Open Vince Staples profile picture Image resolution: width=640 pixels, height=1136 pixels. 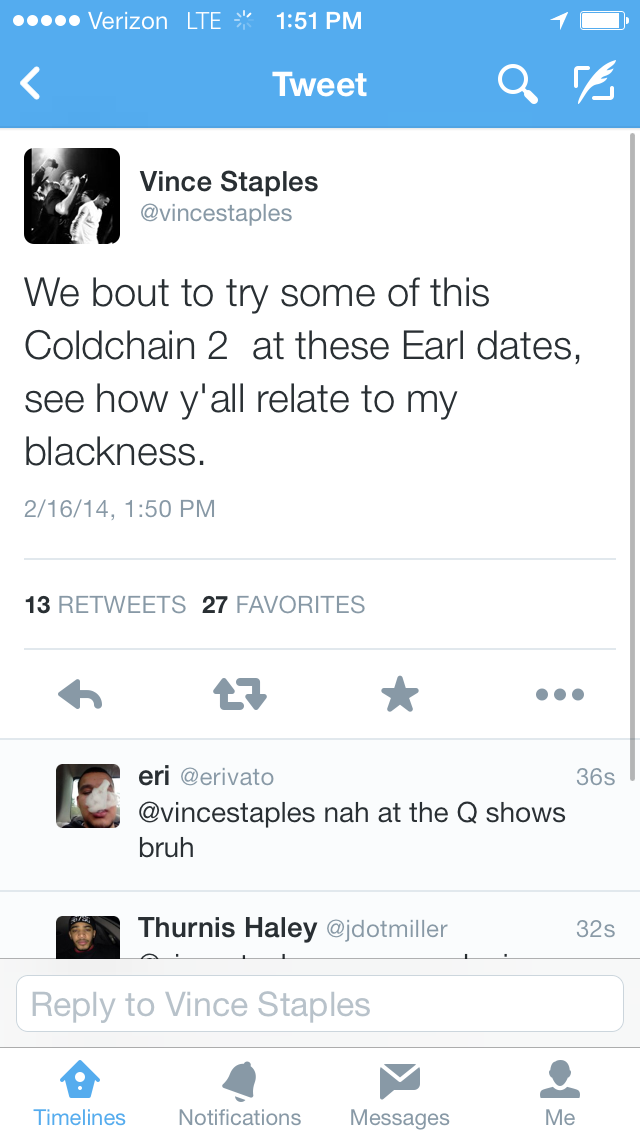pyautogui.click(x=72, y=196)
